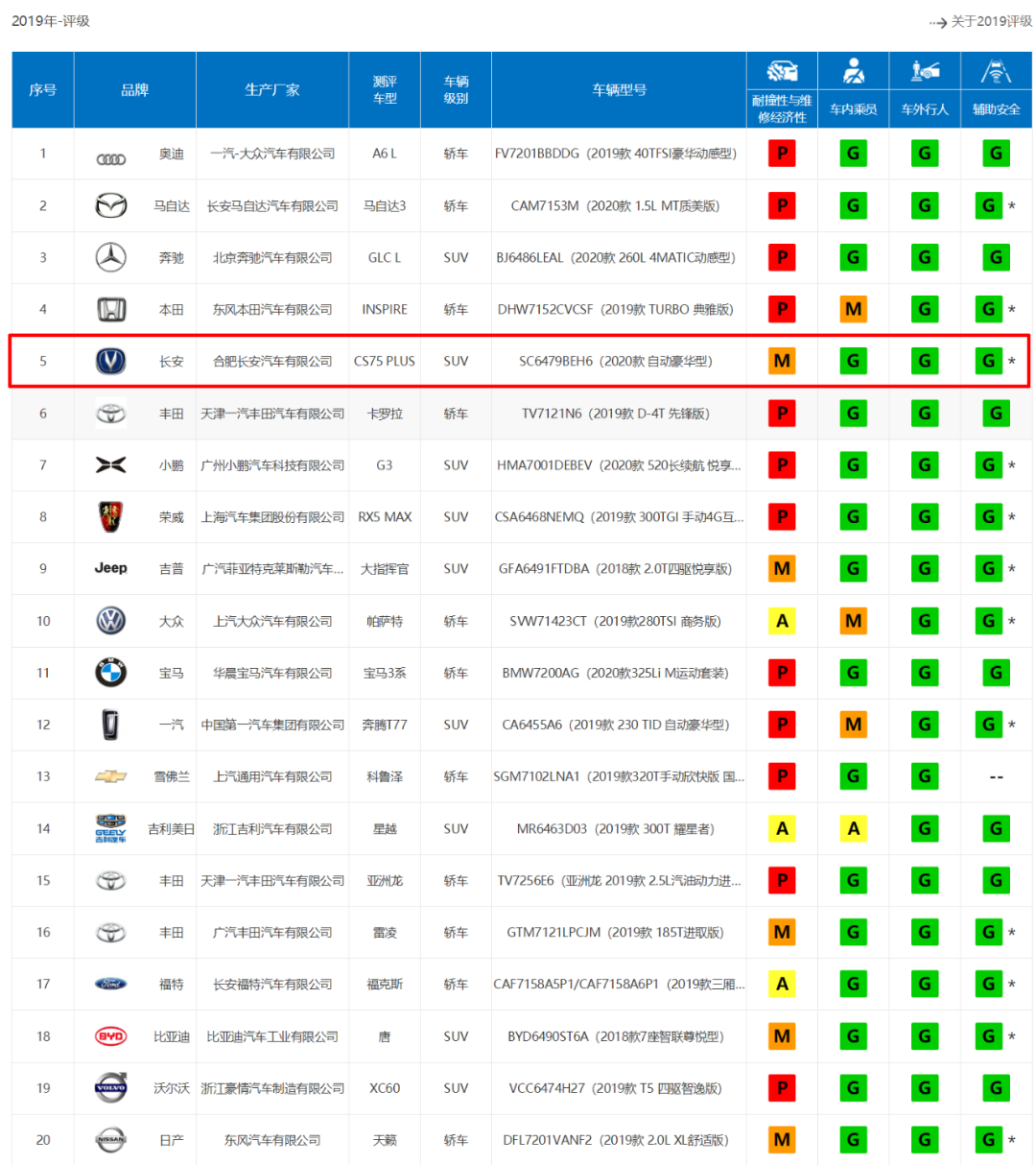The image size is (1036, 1165).
Task: Click the Roewe logo in row 8
Action: click(x=111, y=517)
